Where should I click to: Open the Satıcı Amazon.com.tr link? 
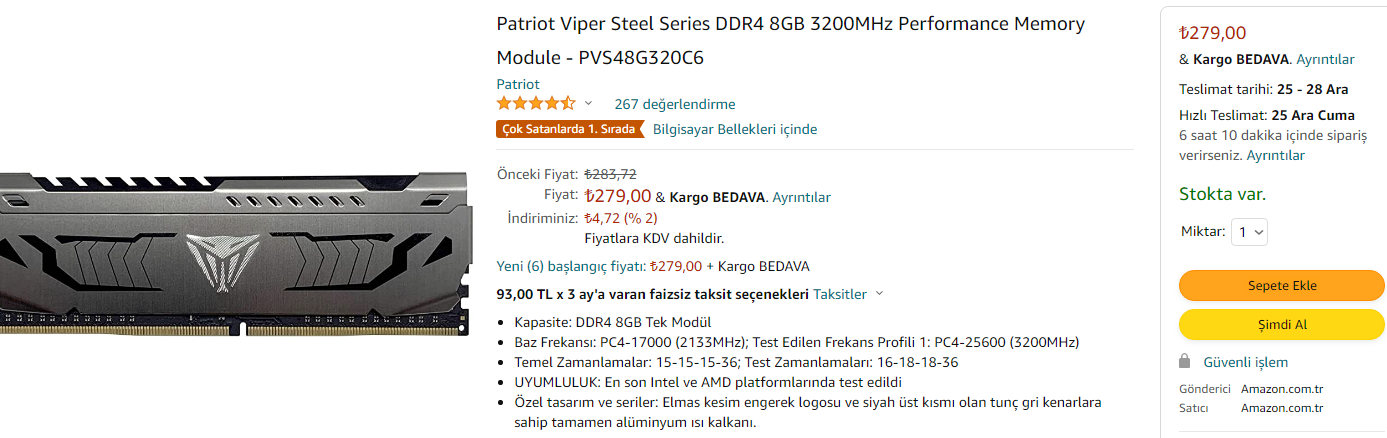pyautogui.click(x=1281, y=407)
